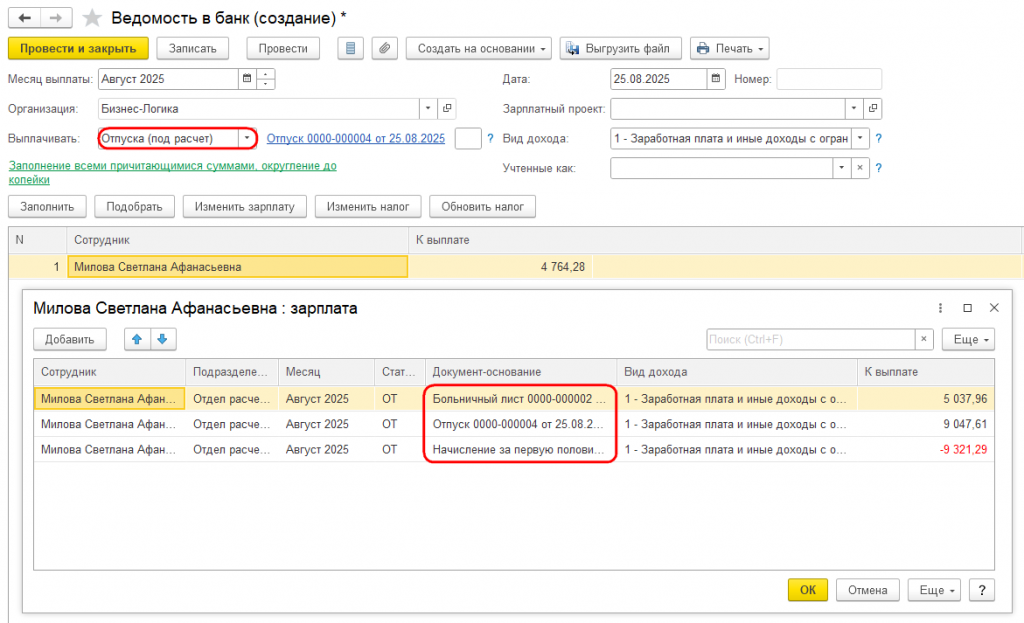The width and height of the screenshot is (1024, 623).
Task: Click Провести и закрыть
Action: pyautogui.click(x=78, y=48)
